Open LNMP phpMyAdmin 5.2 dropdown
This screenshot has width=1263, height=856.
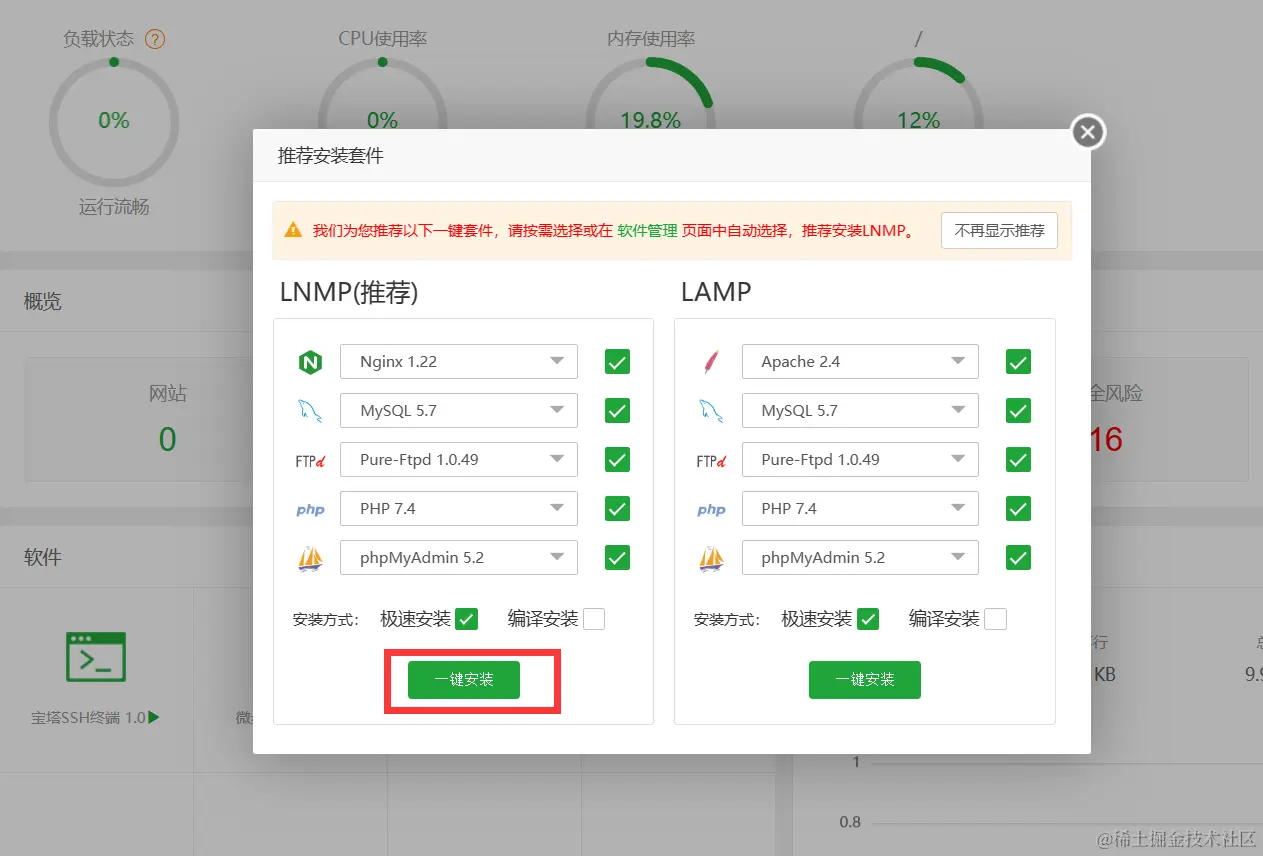point(459,558)
